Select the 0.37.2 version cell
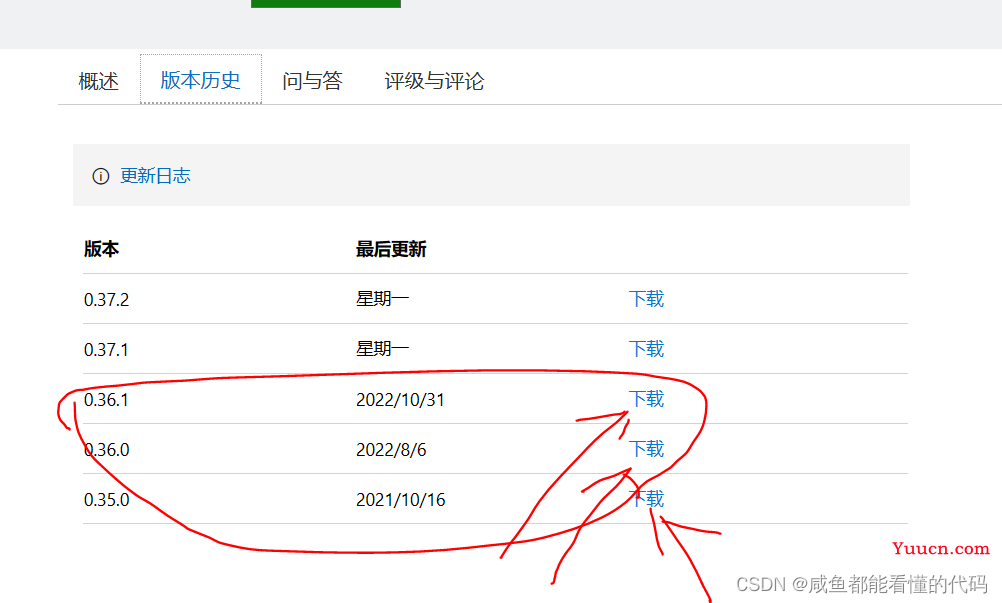The height and width of the screenshot is (603, 1002). pos(107,300)
